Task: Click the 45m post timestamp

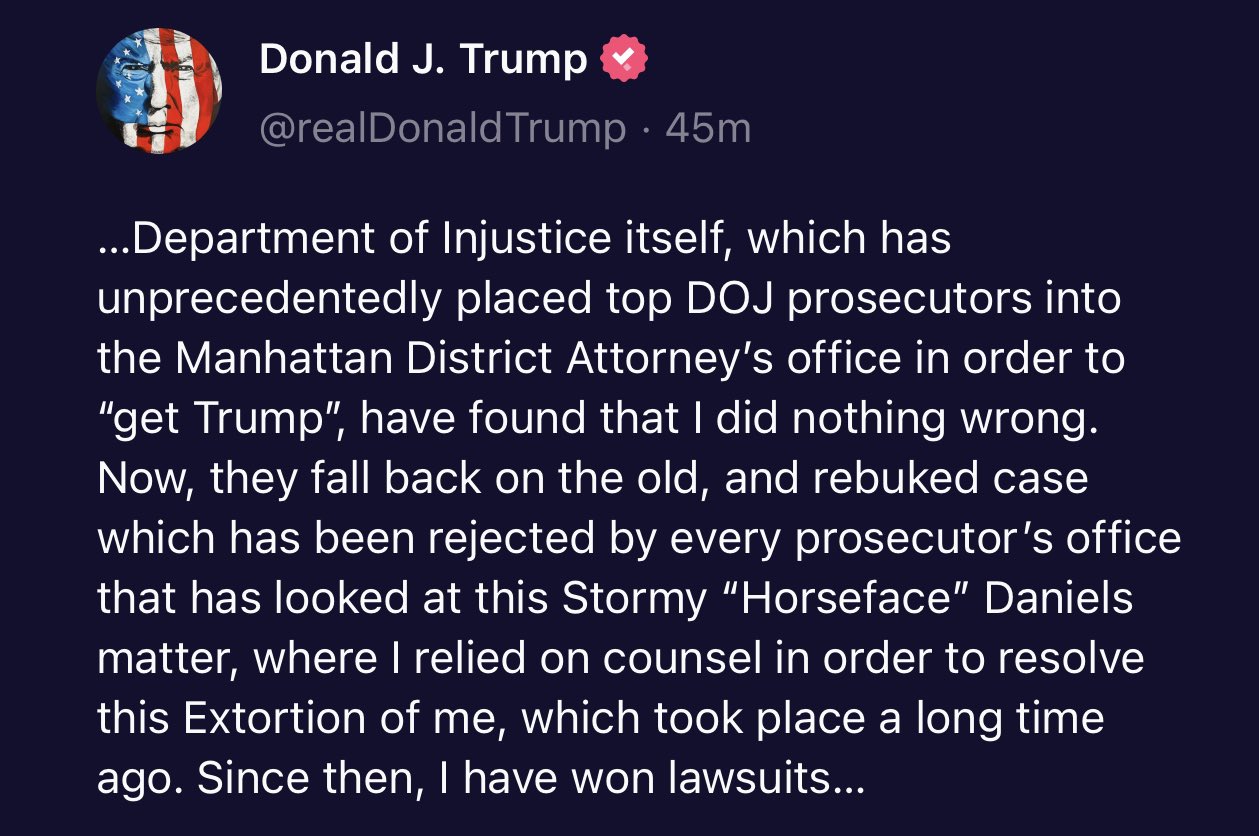Action: [x=708, y=128]
